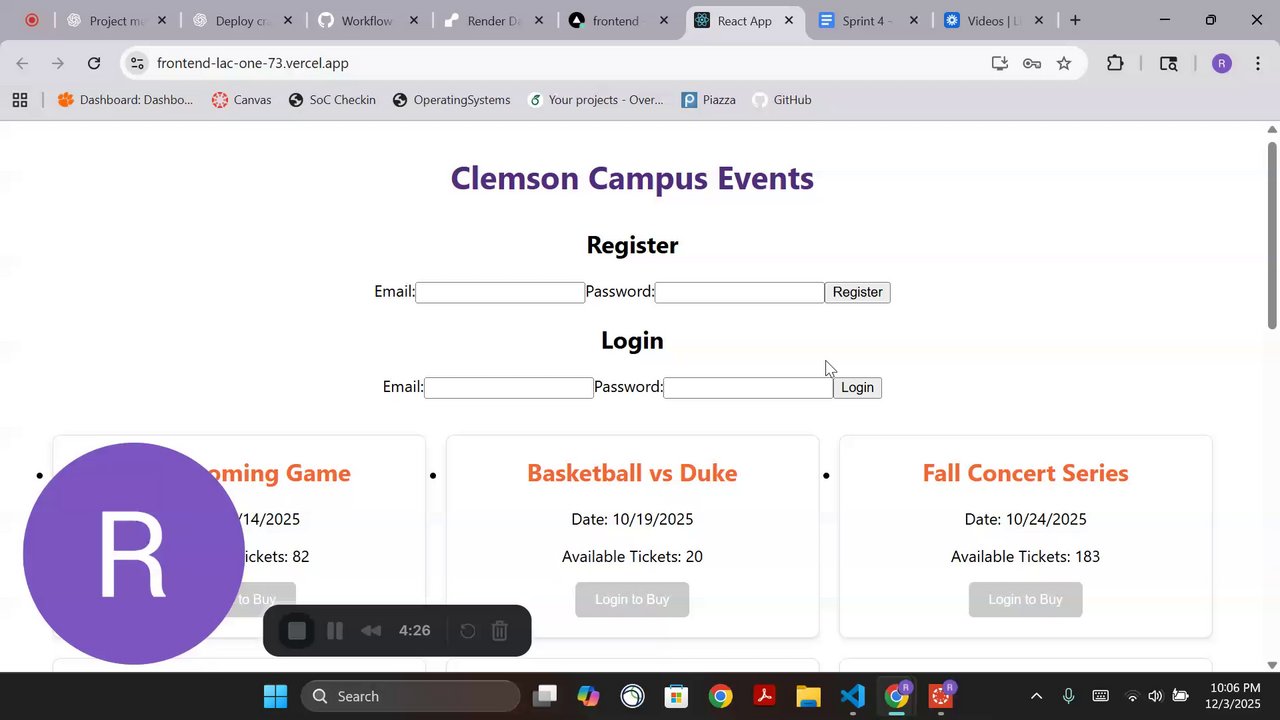Open the SoC Checkin bookmark

point(332,100)
